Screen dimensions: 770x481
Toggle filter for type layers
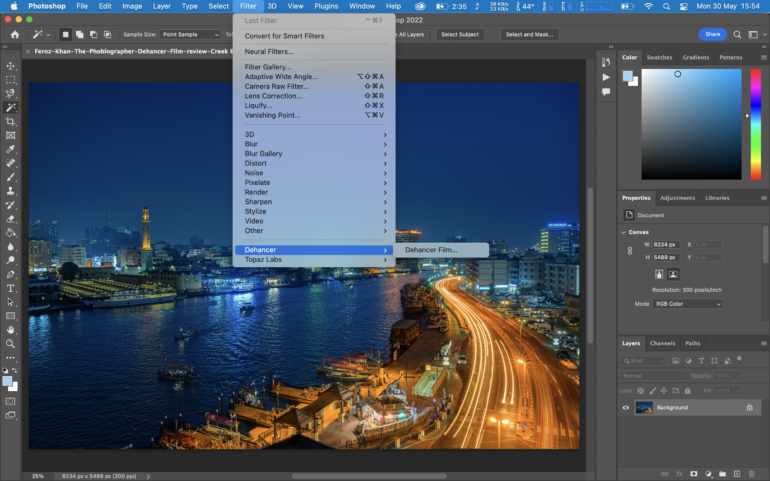(701, 361)
